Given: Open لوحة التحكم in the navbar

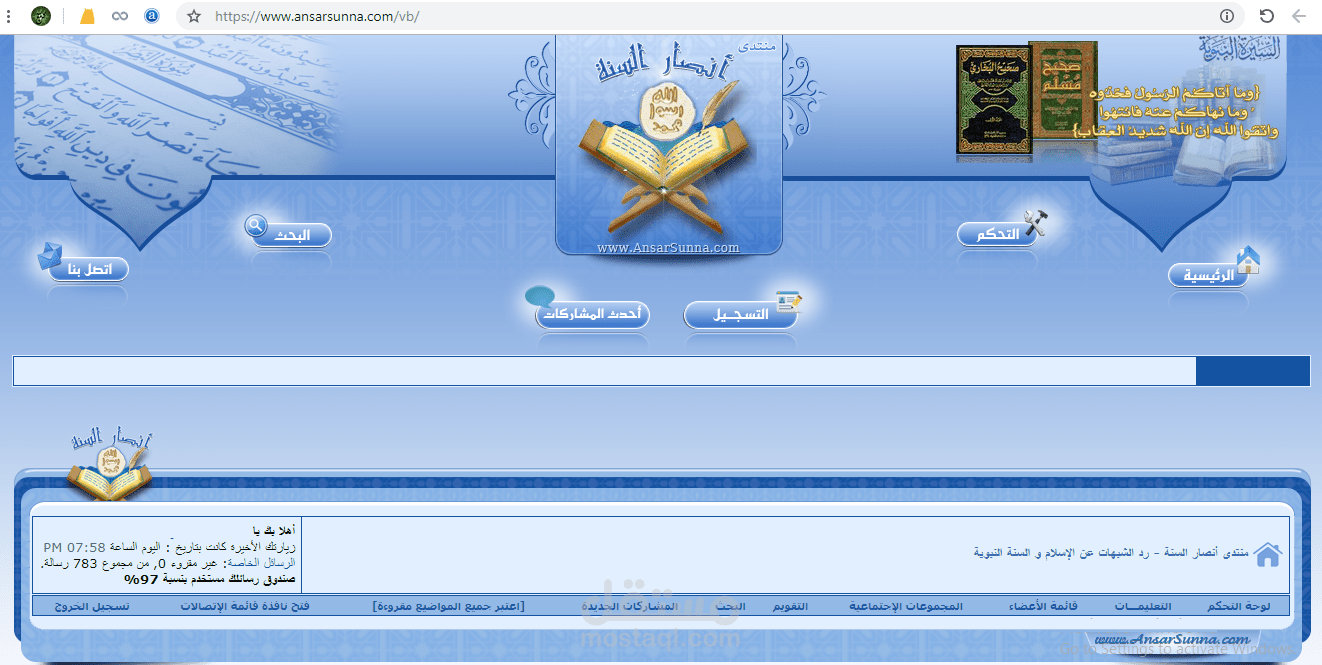Looking at the screenshot, I should 1238,607.
